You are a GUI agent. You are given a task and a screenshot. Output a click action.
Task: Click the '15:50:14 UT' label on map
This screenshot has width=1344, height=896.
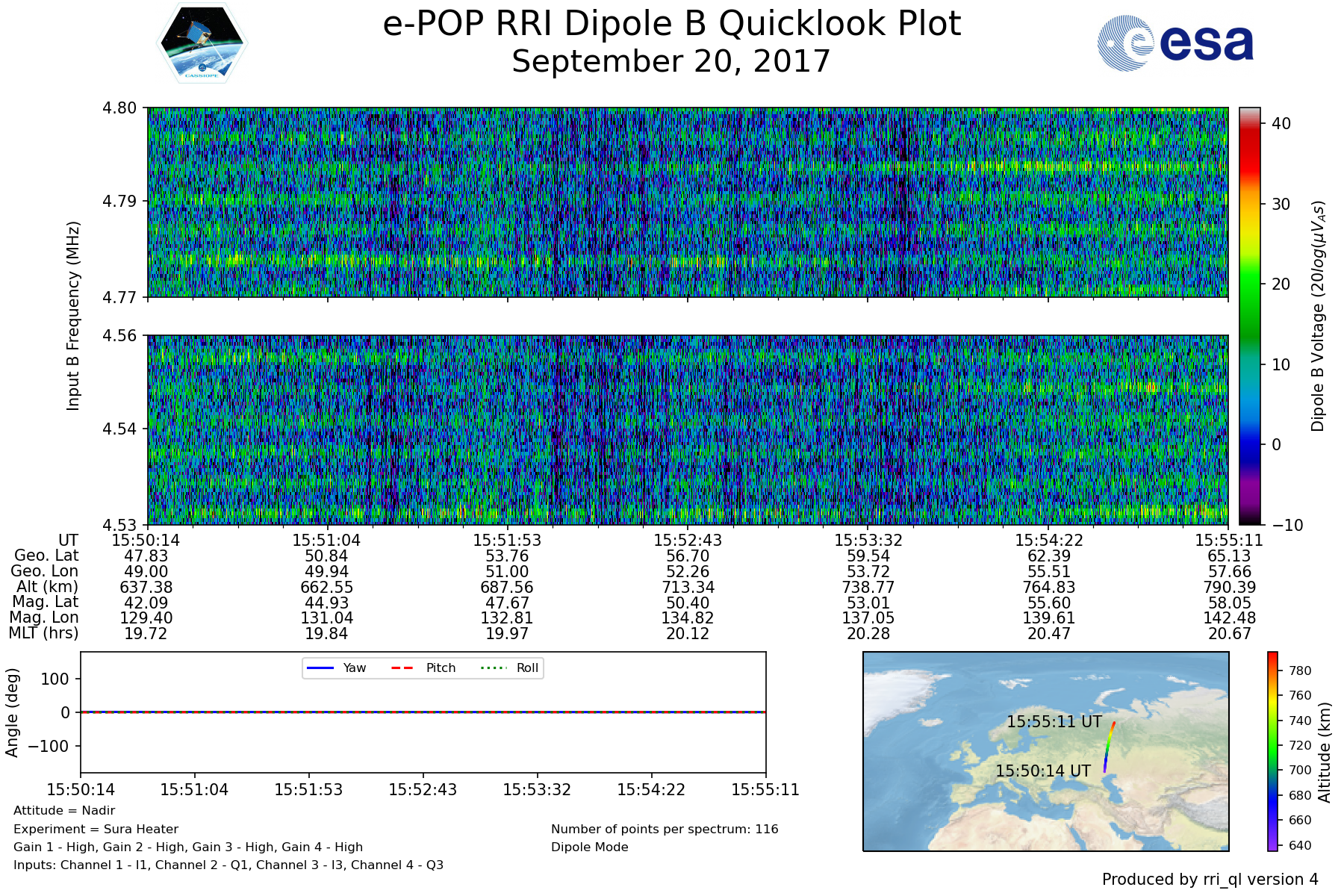coord(1043,771)
